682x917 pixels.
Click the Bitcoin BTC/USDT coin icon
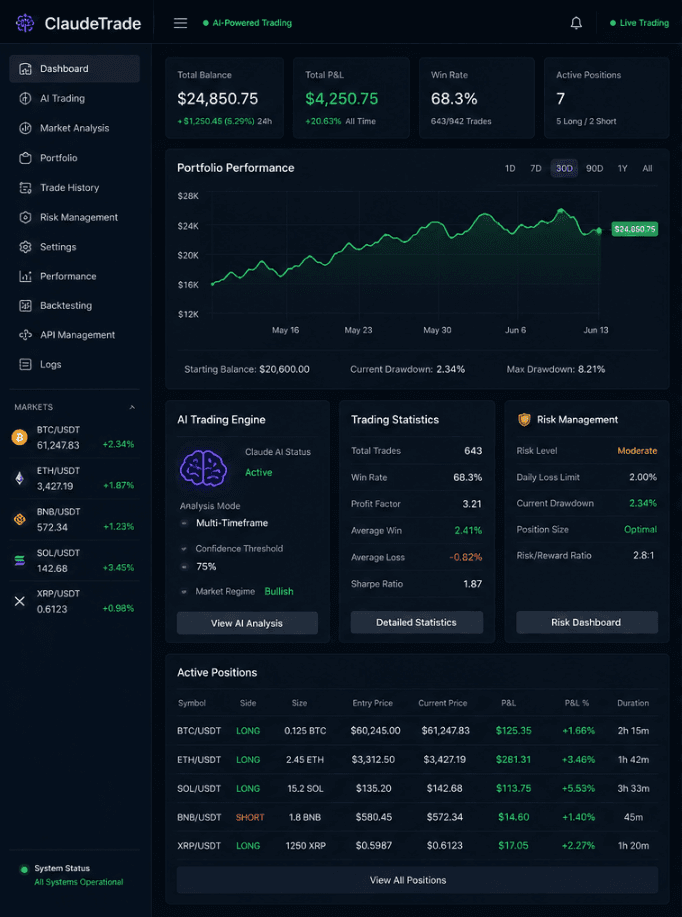pos(20,437)
